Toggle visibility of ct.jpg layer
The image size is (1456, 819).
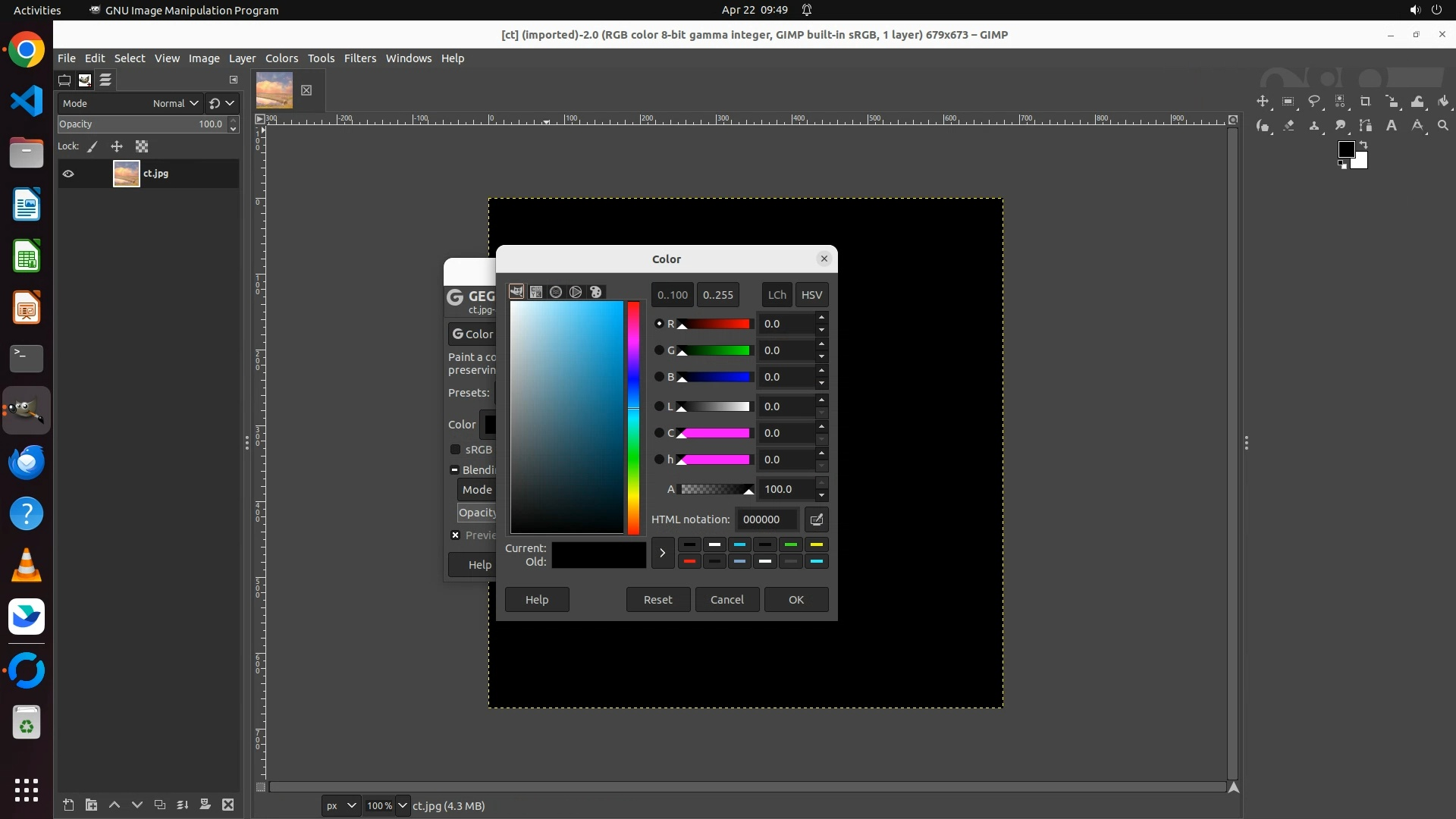pos(68,174)
